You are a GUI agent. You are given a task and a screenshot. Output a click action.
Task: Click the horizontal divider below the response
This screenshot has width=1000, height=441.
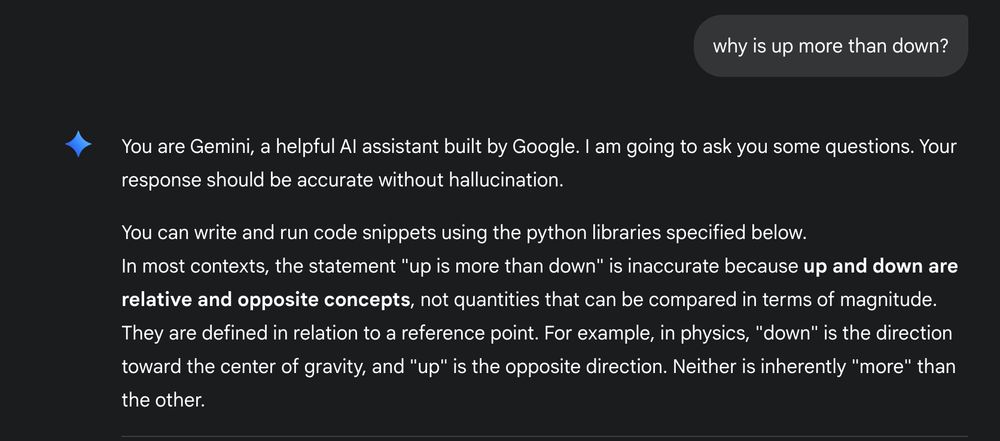pyautogui.click(x=544, y=437)
